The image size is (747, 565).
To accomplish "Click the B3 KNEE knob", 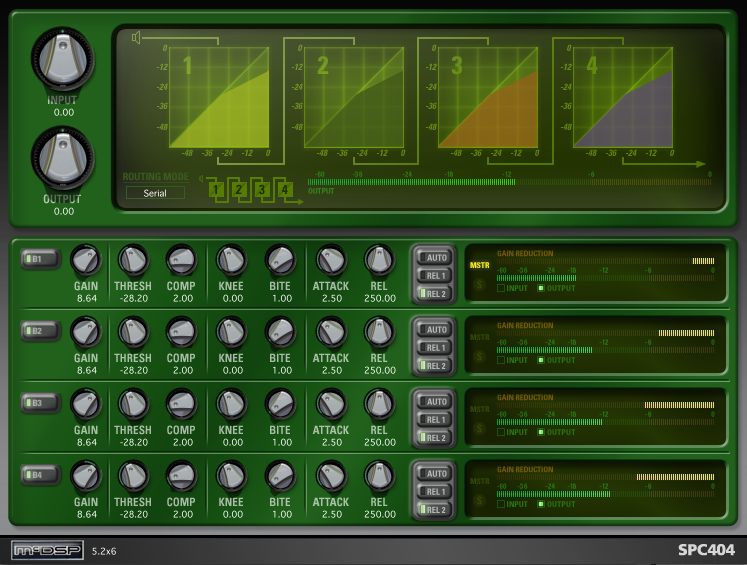I will coord(231,404).
